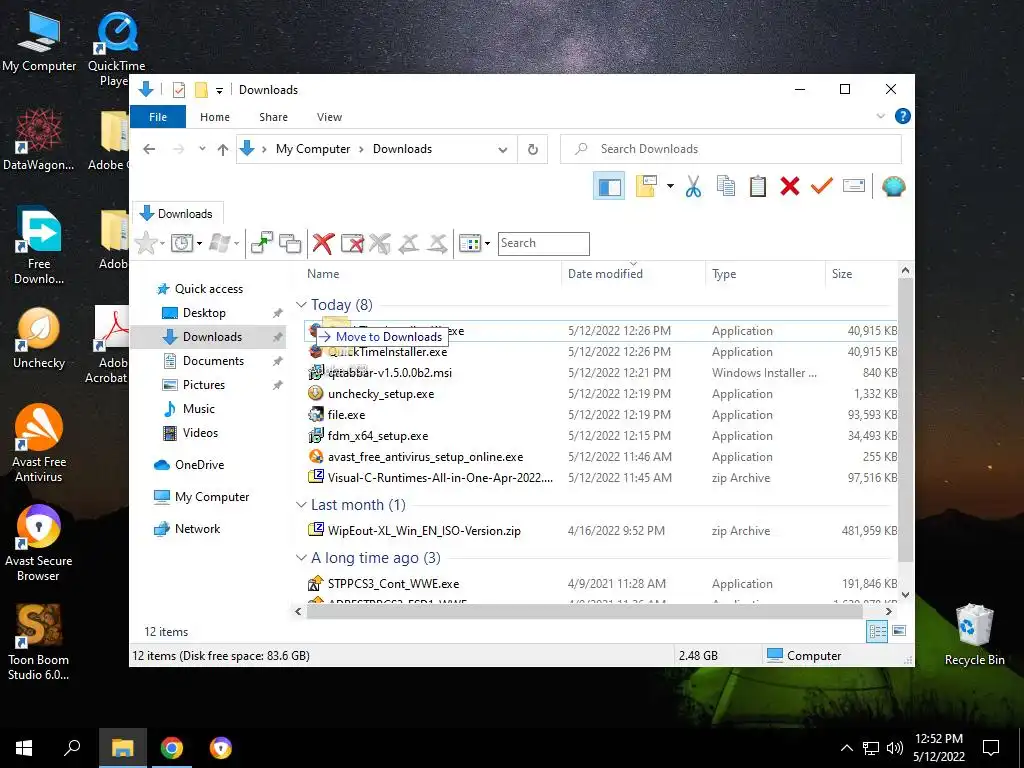Click the Properties checkmark quick access icon
1024x768 pixels.
(179, 90)
